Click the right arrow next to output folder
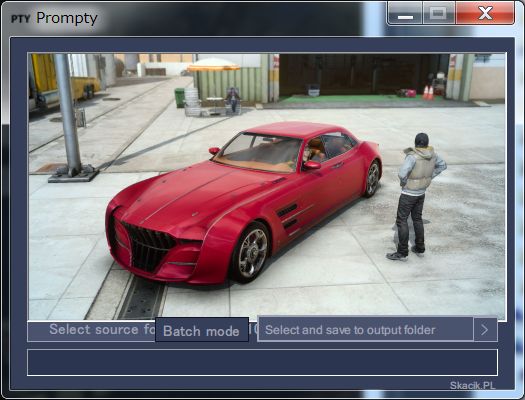The image size is (525, 400). coord(485,330)
